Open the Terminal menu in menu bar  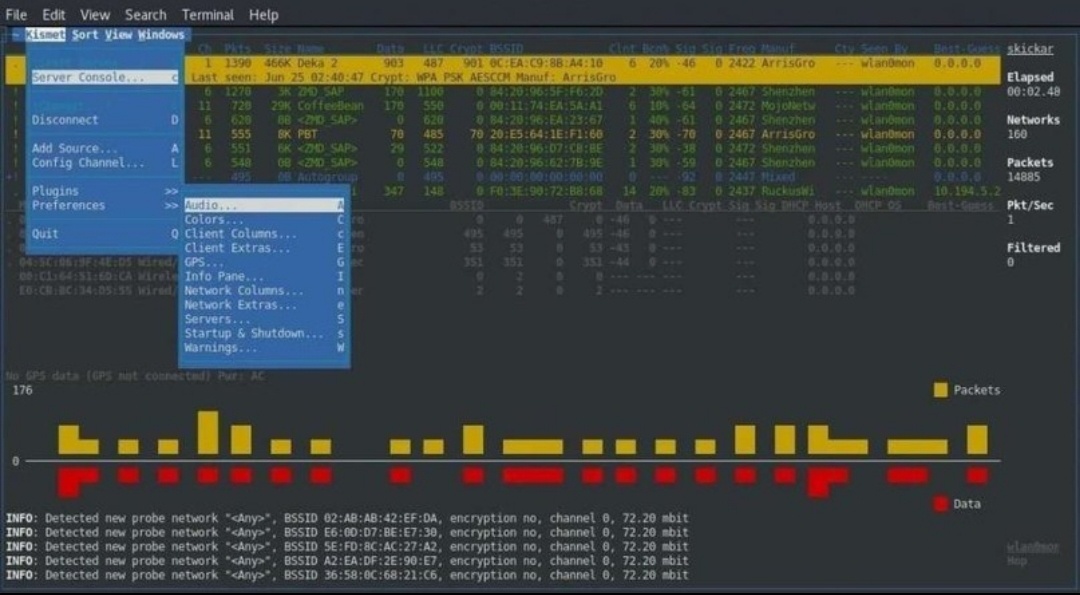[208, 14]
